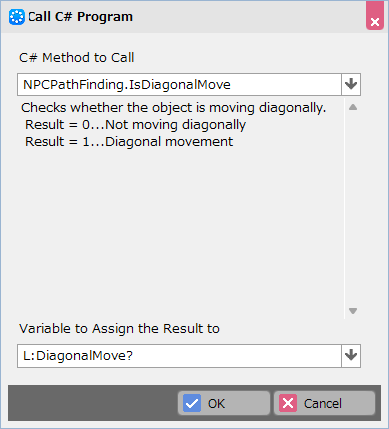
Task: Click the "Call C# Program" title text
Action: coord(80,17)
